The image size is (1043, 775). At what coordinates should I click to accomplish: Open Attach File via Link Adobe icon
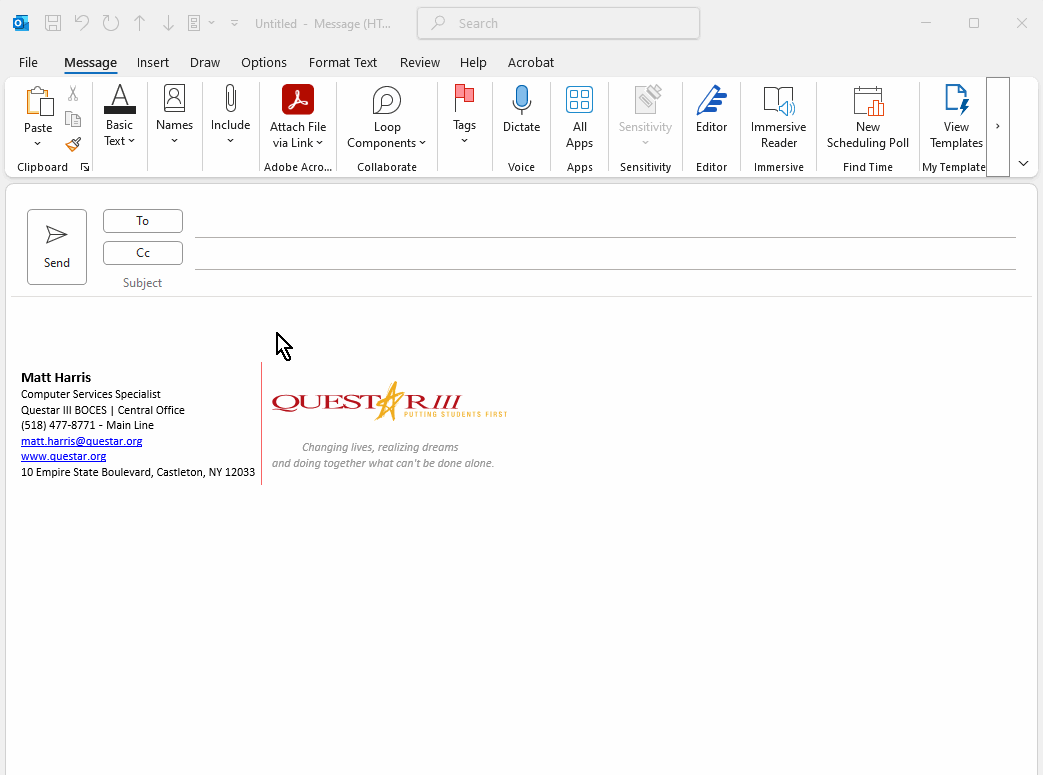[298, 100]
